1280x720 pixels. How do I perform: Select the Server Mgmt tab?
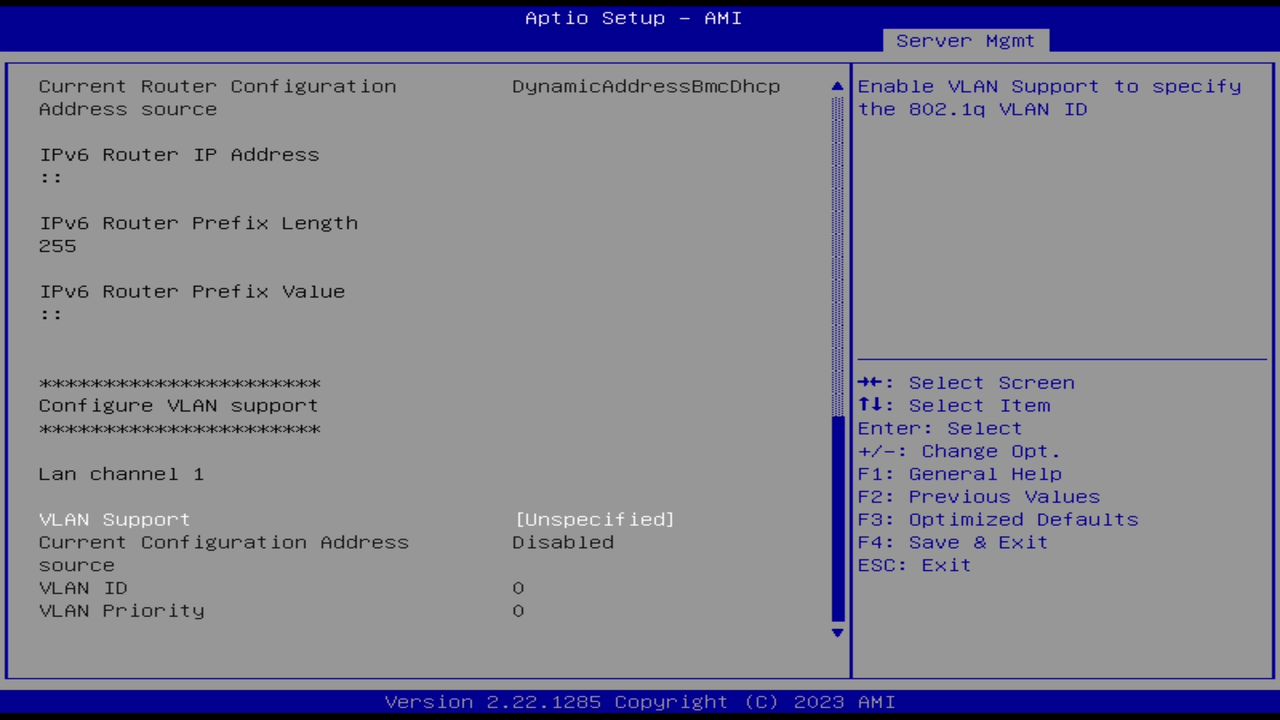click(965, 41)
